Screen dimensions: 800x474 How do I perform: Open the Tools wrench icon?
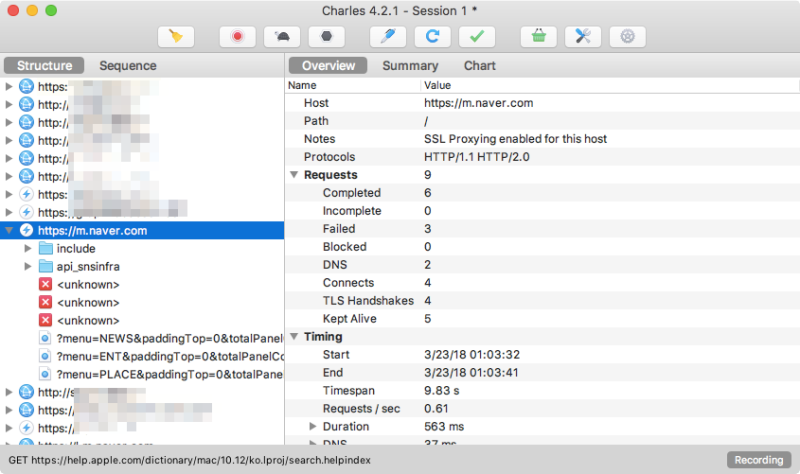(583, 37)
